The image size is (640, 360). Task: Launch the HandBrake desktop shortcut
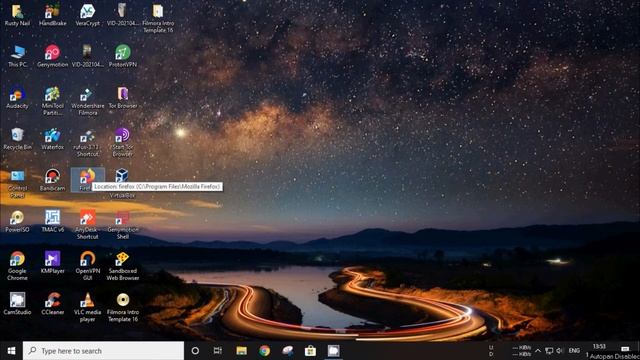(52, 15)
